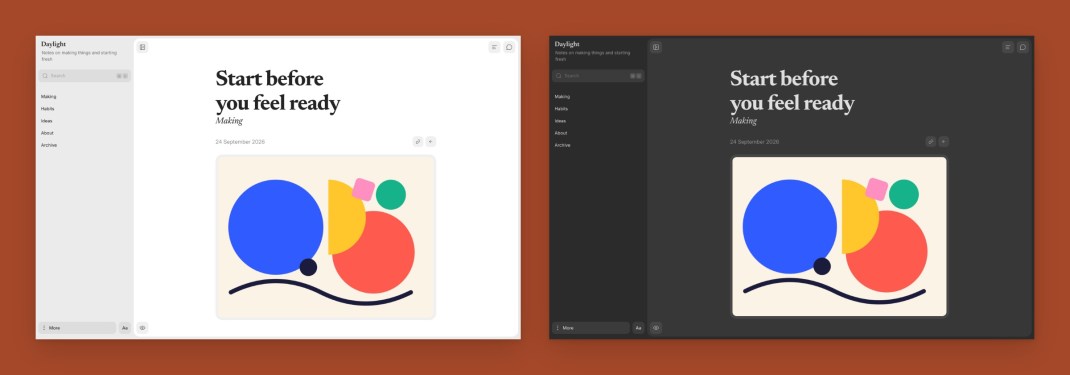Click the post title in dark window
The height and width of the screenshot is (375, 1070).
coord(792,91)
